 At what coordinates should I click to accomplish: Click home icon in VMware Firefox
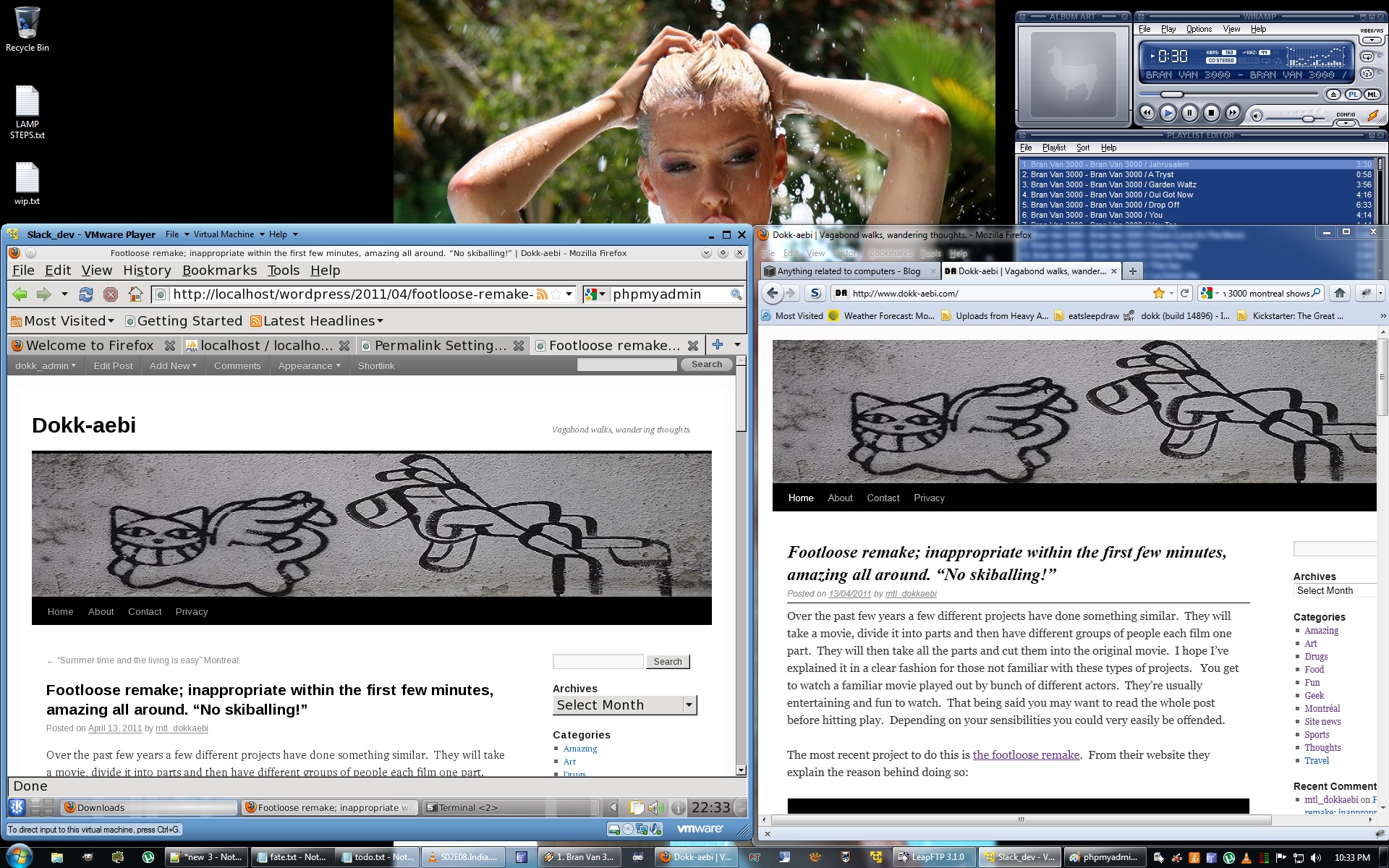(135, 294)
